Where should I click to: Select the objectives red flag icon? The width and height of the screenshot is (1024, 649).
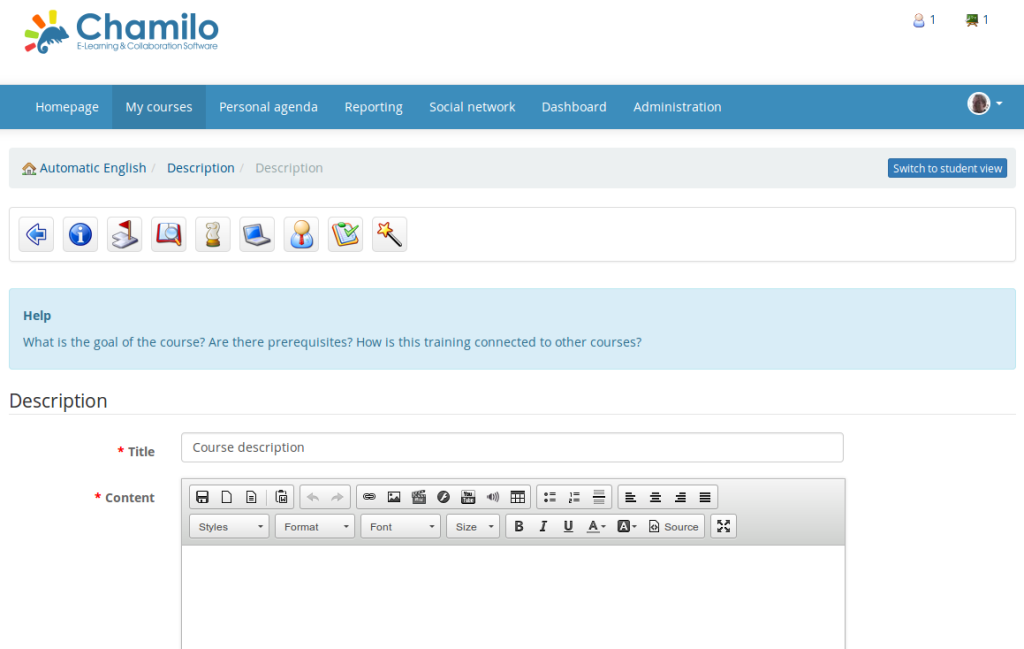[x=124, y=234]
